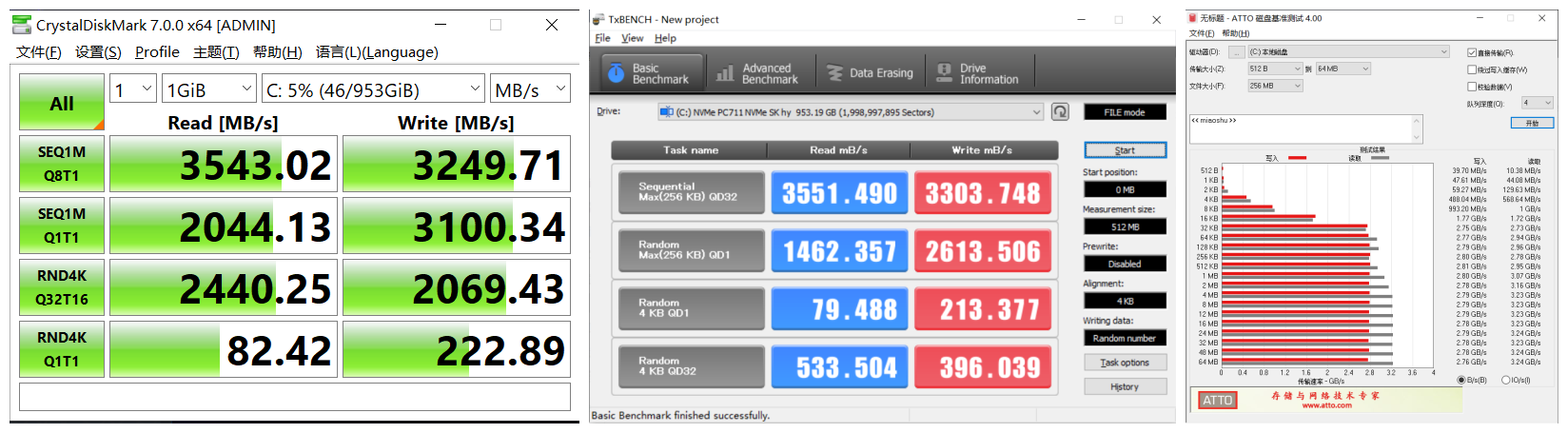The height and width of the screenshot is (433, 1568).
Task: Open the Advanced Benchmark tab in TxBENCH
Action: tap(757, 73)
